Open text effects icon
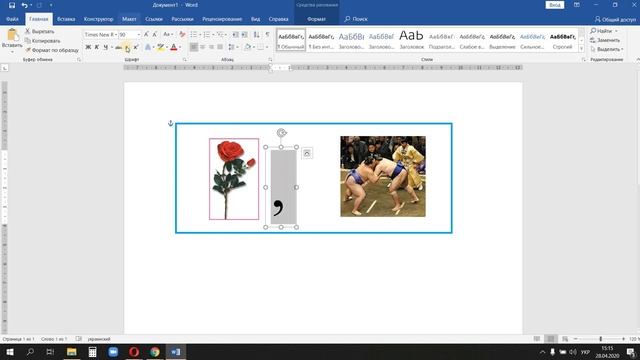This screenshot has height=360, width=640. point(148,47)
